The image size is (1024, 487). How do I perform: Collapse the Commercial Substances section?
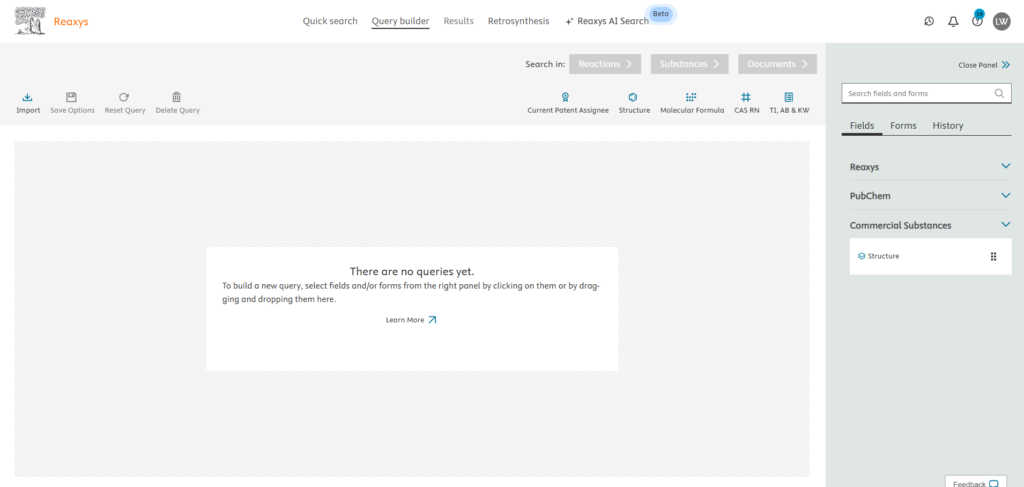tap(1006, 225)
